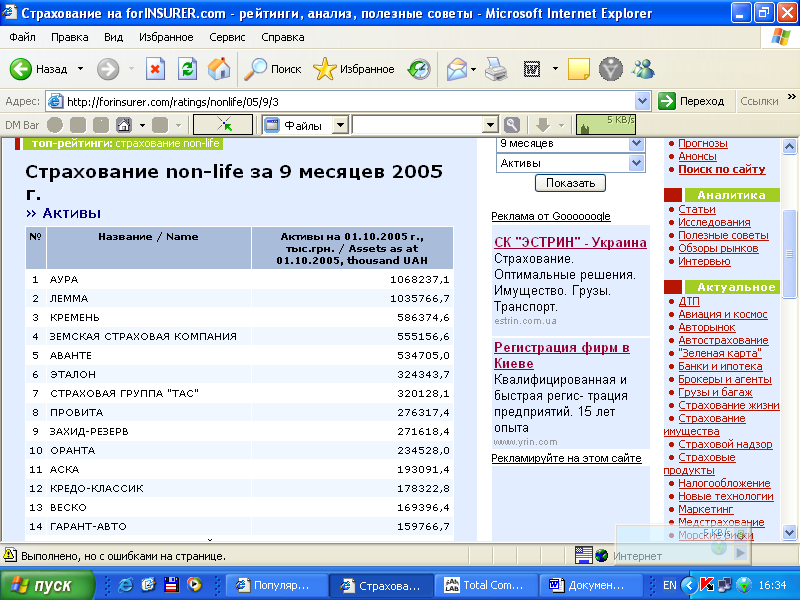Viewport: 800px width, 600px height.
Task: Open the DM Bar search field dropdown
Action: (x=490, y=124)
